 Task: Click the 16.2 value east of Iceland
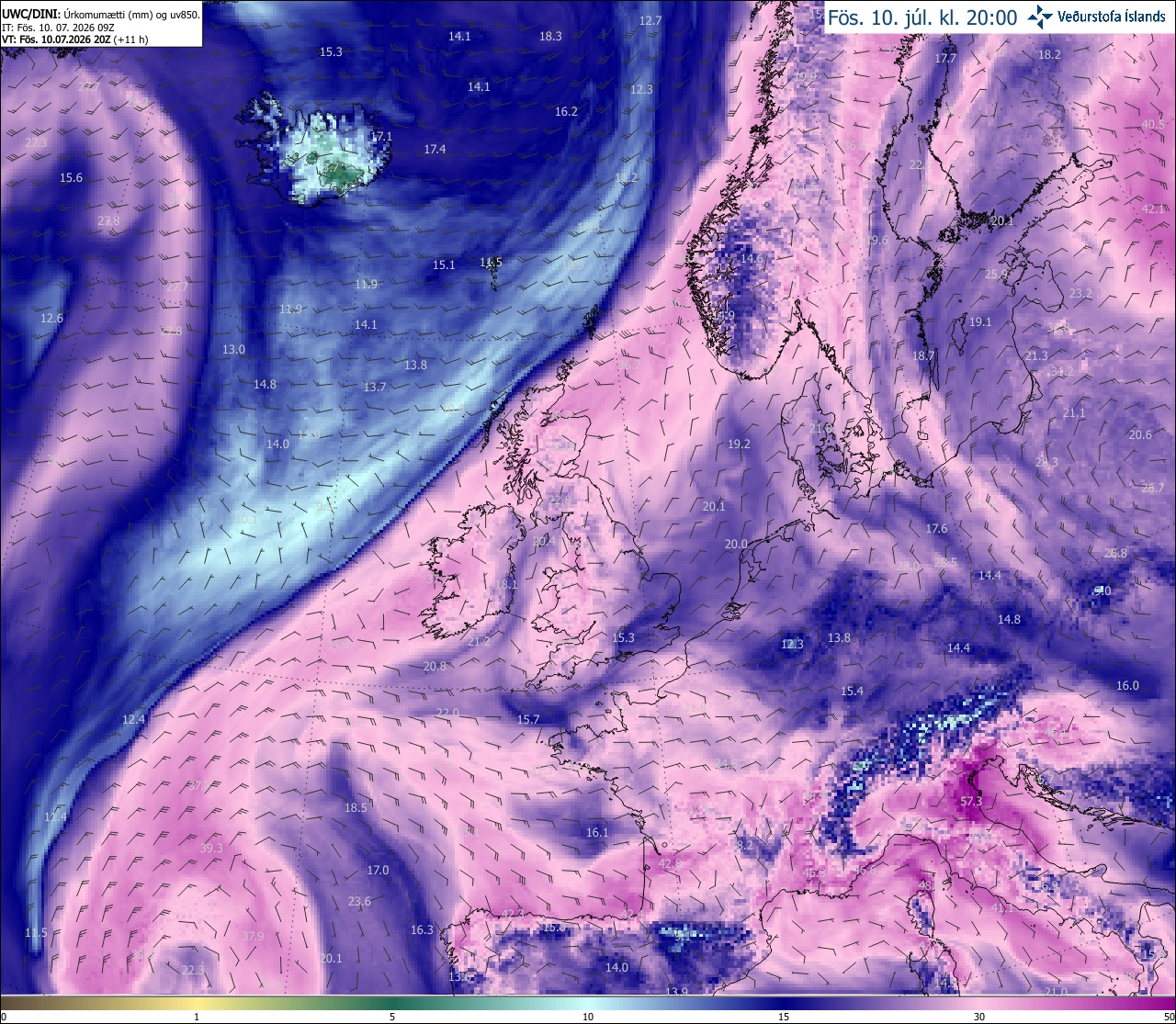pos(566,111)
